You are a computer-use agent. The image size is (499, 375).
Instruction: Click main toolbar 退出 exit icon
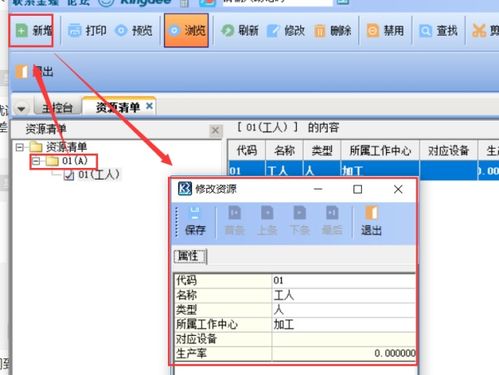(x=22, y=71)
